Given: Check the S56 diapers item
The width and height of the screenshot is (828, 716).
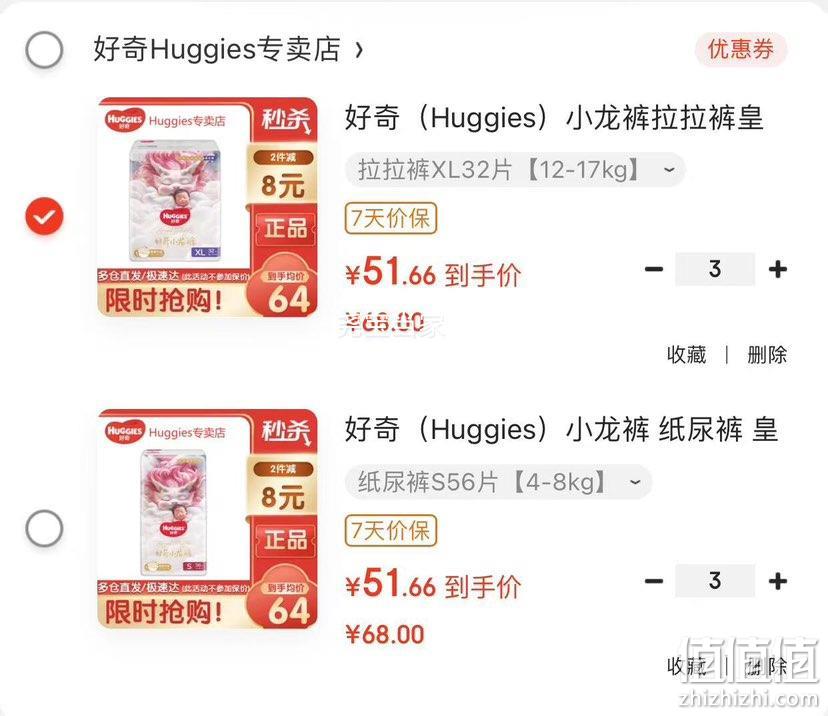Looking at the screenshot, I should tap(44, 528).
